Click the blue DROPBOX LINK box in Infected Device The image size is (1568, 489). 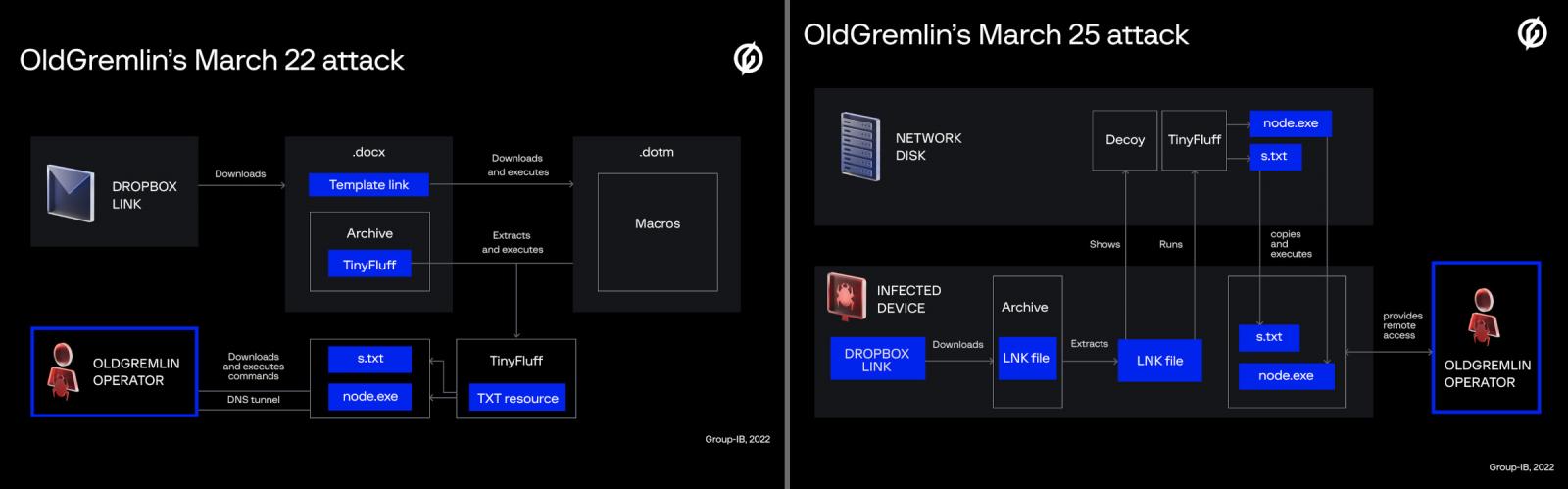coord(876,360)
